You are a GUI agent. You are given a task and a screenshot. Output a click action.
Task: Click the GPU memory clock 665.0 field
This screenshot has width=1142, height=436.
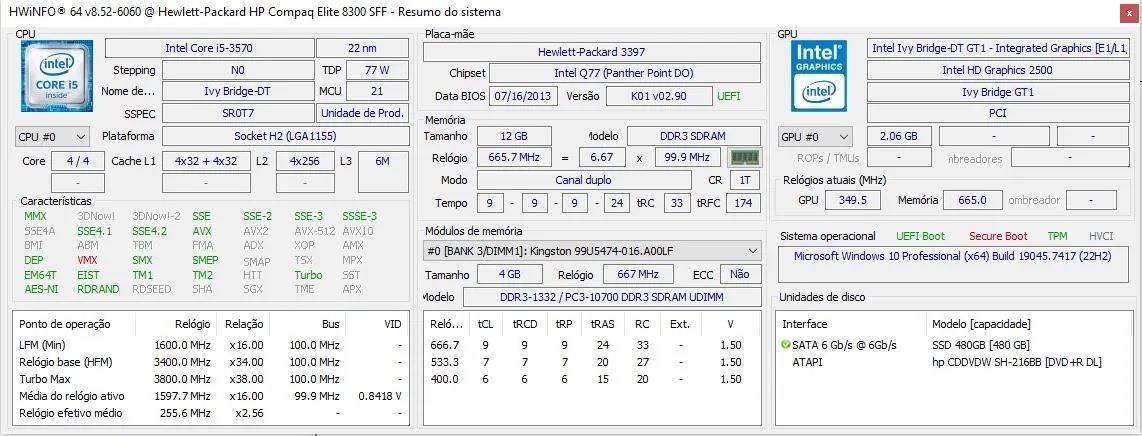pos(972,199)
